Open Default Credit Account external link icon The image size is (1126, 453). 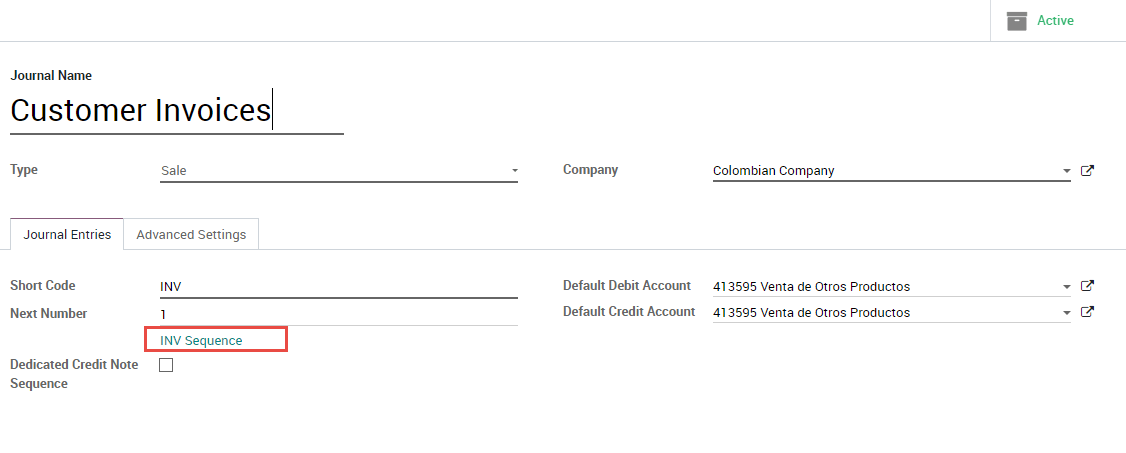tap(1088, 312)
